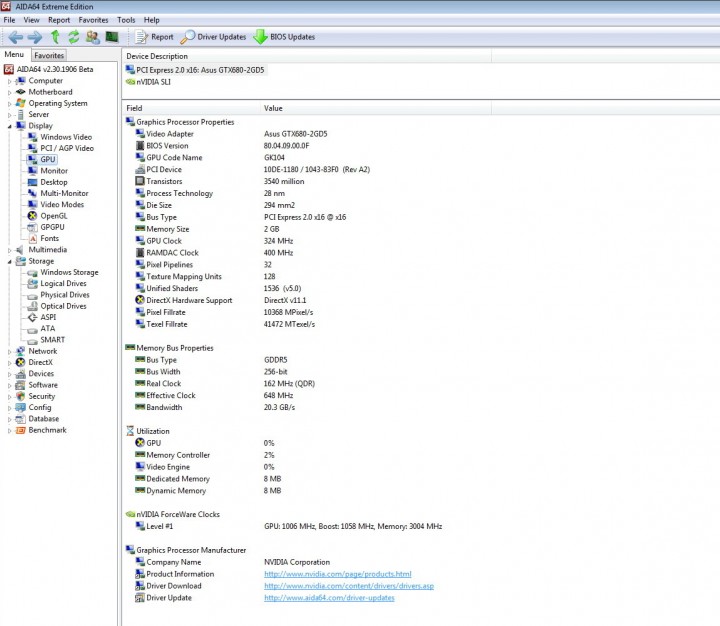Viewport: 720px width, 626px height.
Task: Click the green Up arrow toolbar icon
Action: click(55, 37)
